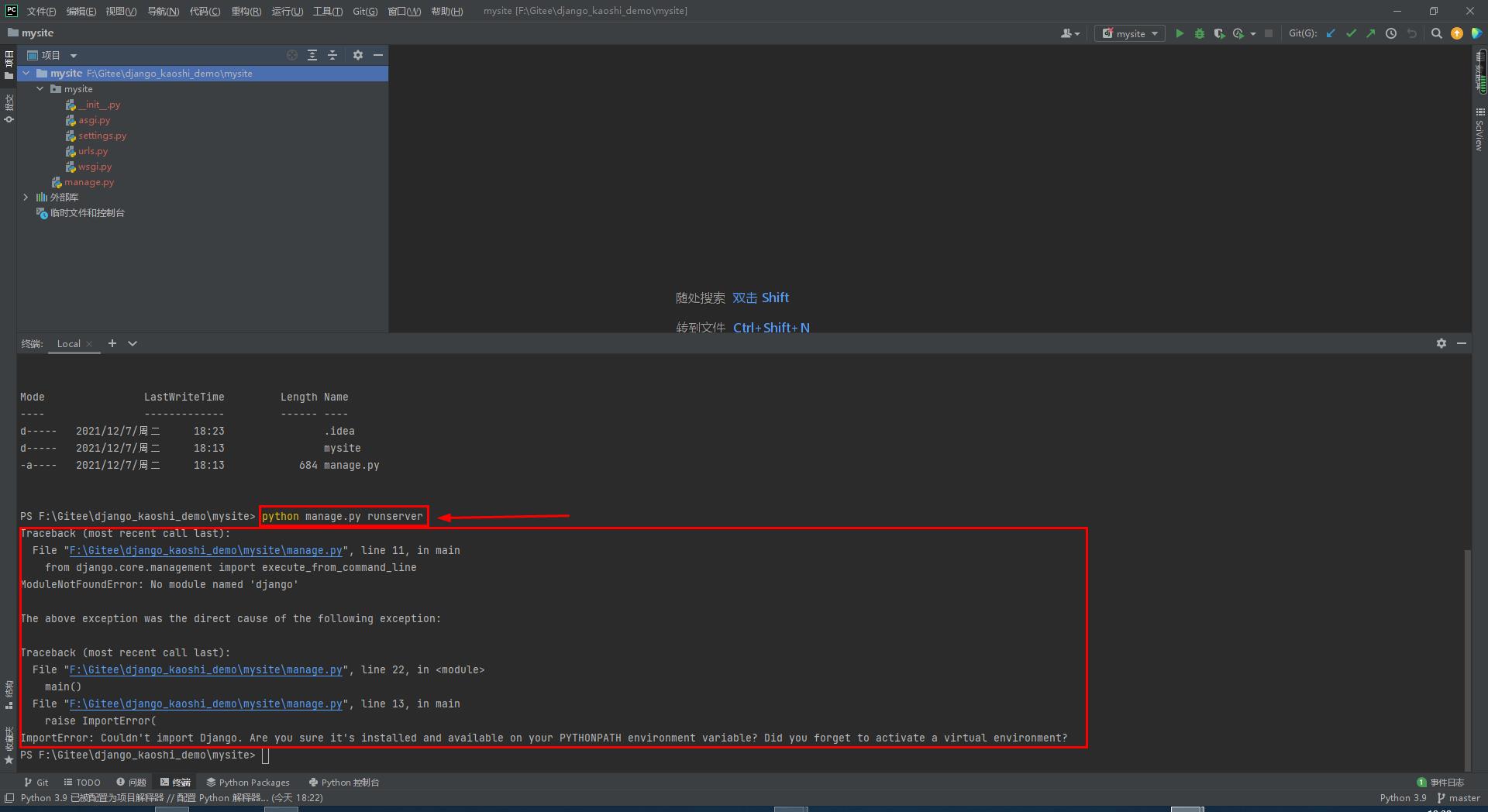Open the 项目 view selector dropdown

[53, 55]
